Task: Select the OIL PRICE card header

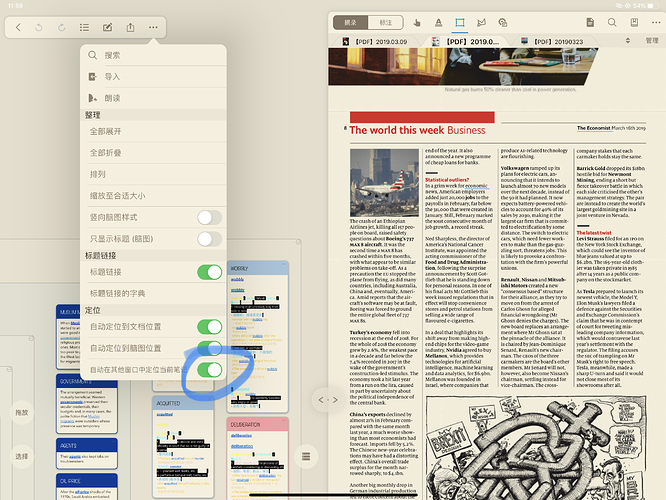Action: [87, 481]
